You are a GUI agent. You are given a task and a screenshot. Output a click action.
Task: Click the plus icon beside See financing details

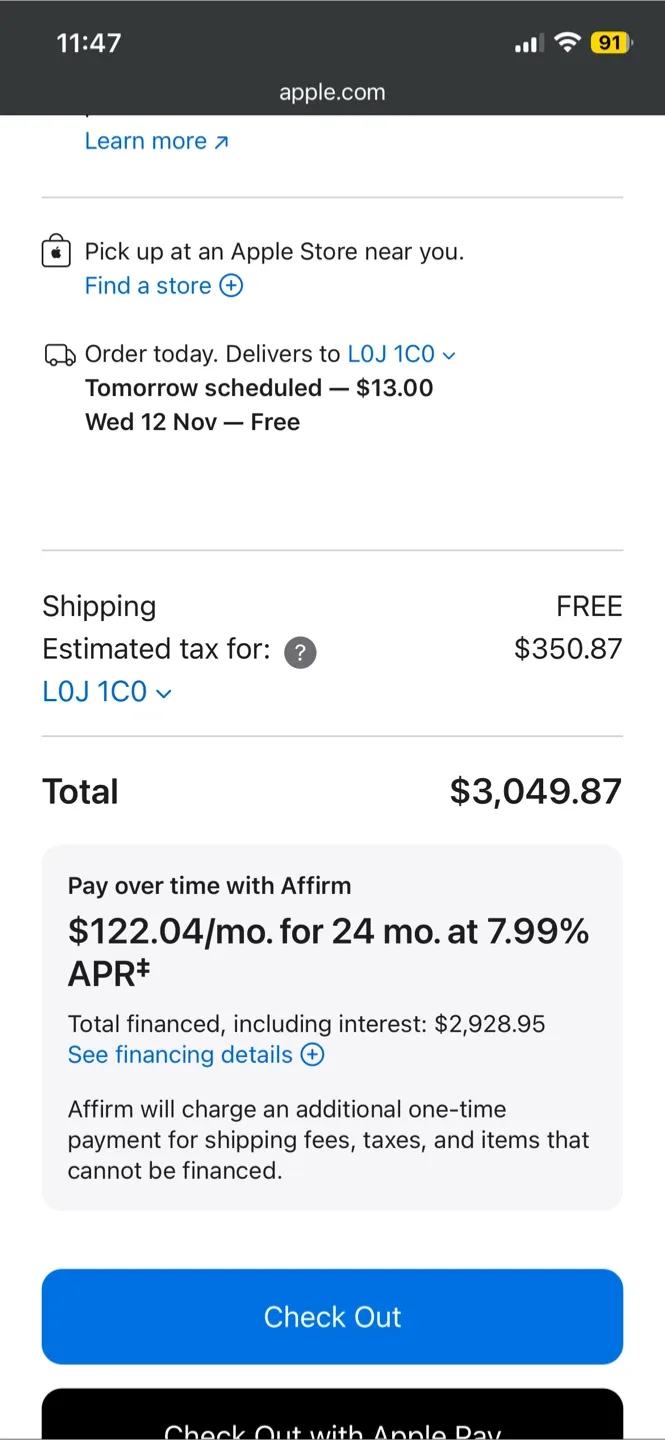tap(312, 1054)
